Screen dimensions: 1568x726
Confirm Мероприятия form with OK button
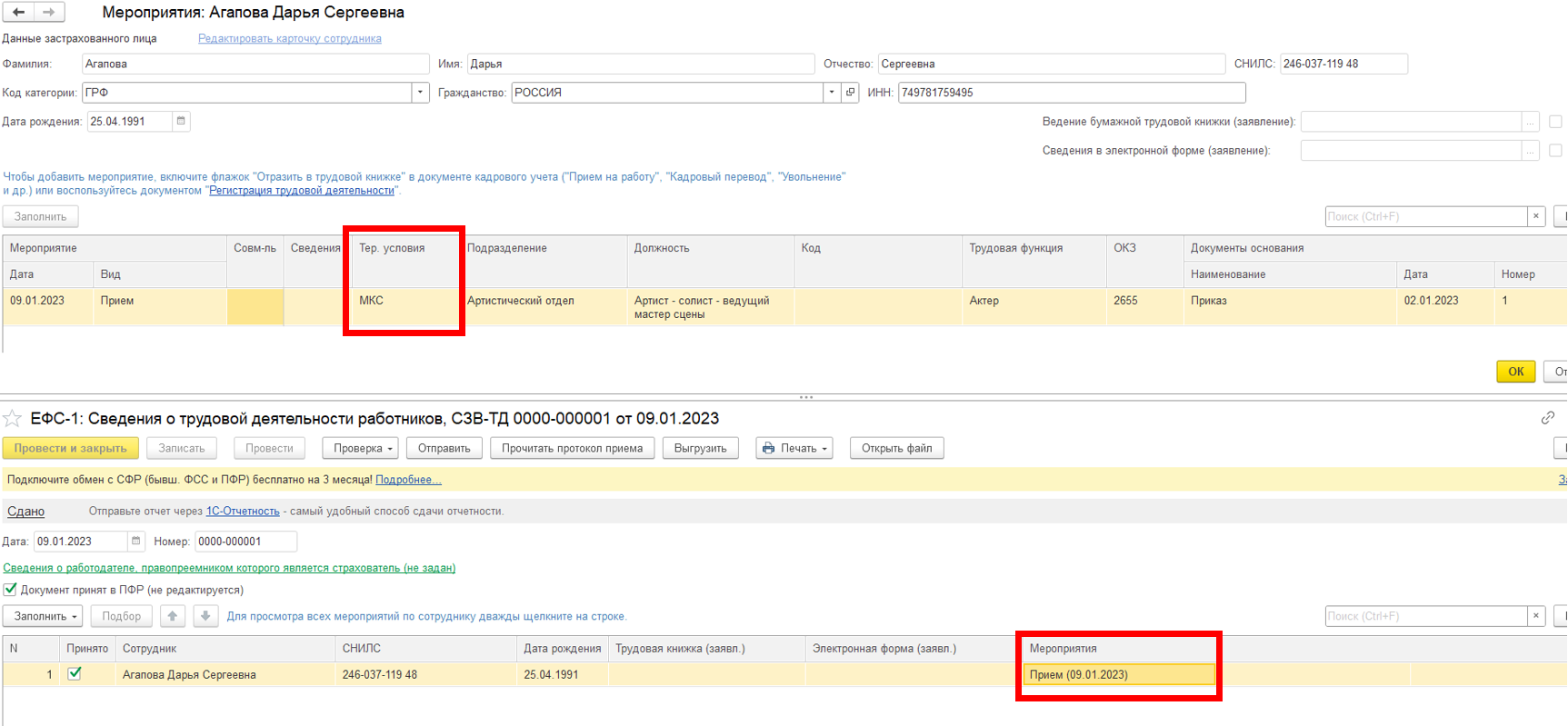click(1516, 372)
